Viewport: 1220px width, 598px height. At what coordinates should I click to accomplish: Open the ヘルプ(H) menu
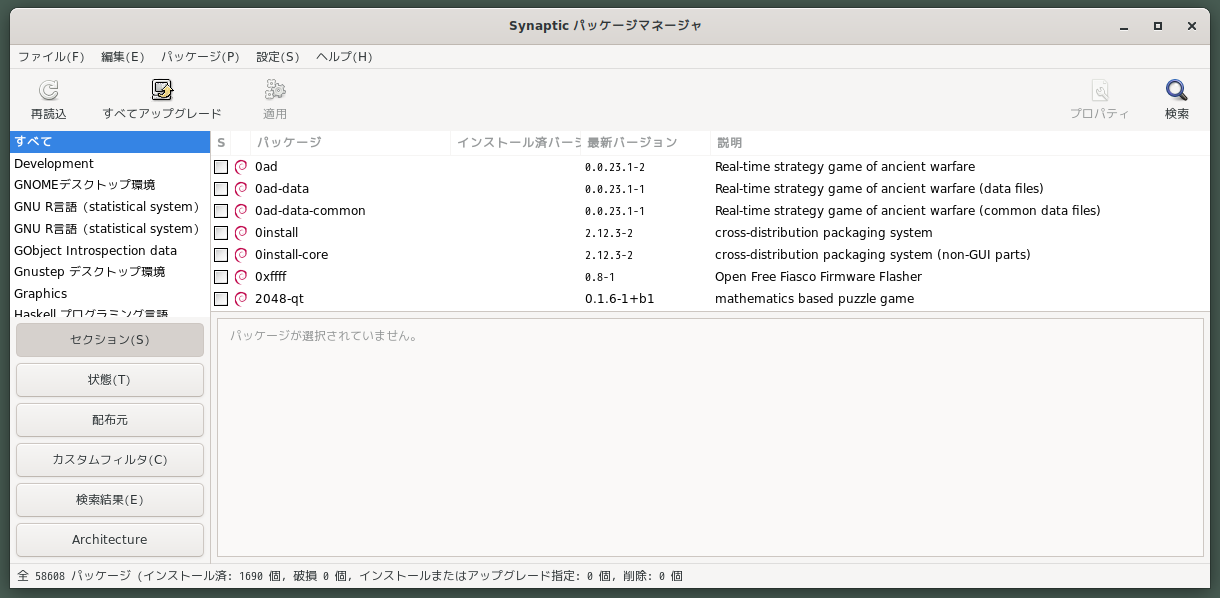click(344, 57)
